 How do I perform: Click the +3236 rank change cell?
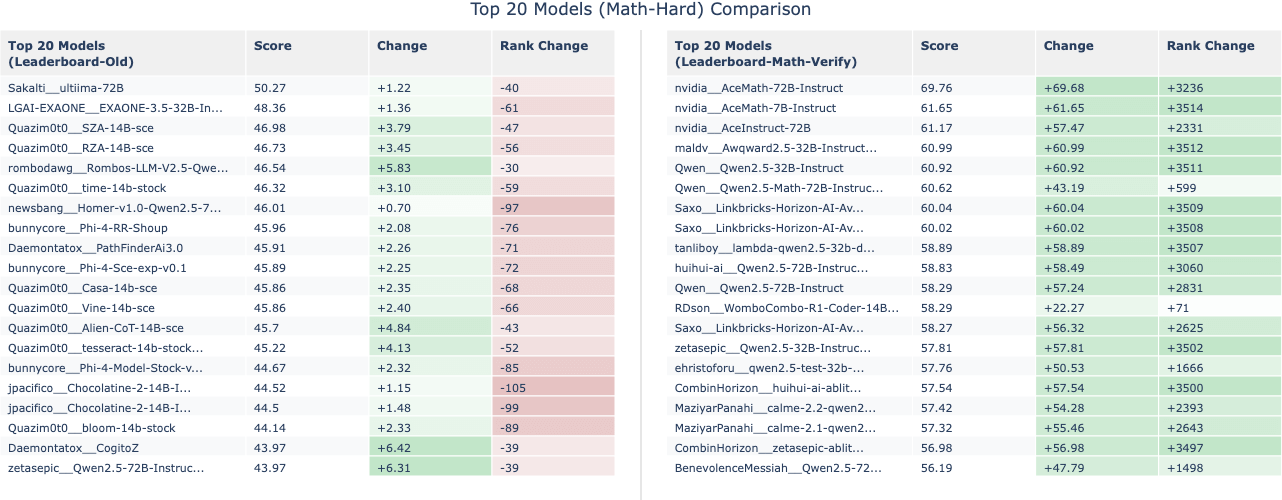(x=1187, y=88)
